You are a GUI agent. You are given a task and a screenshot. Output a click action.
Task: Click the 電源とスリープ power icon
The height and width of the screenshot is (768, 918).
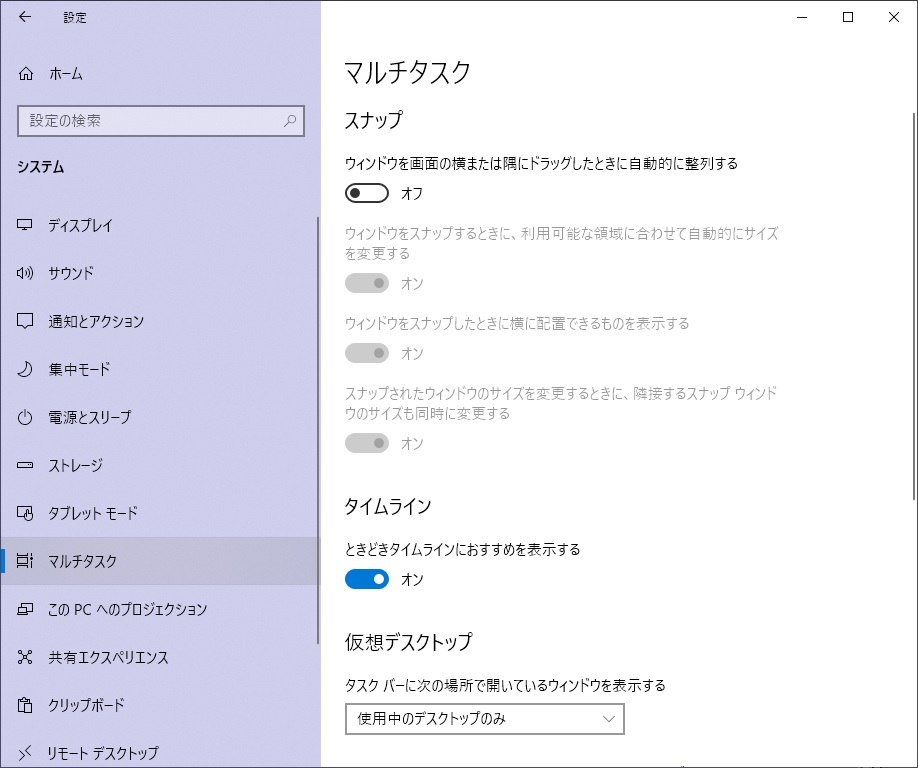(x=25, y=417)
